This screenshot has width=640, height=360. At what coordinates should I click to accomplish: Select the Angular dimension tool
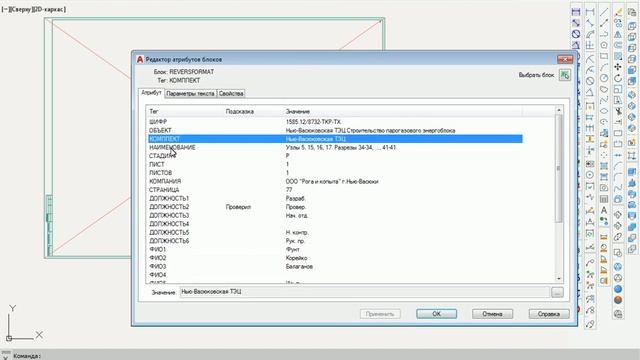click(590, 93)
